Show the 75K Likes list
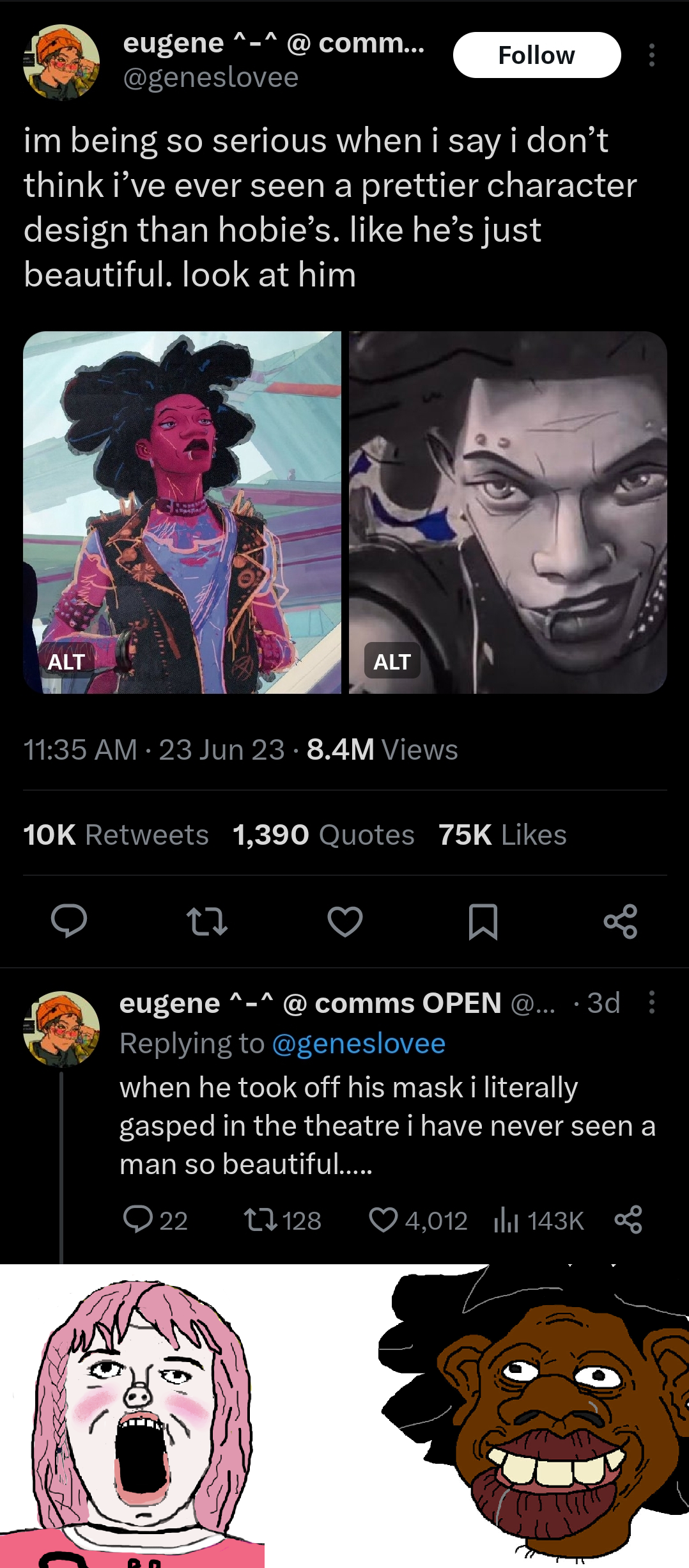The image size is (689, 1568). pos(502,835)
